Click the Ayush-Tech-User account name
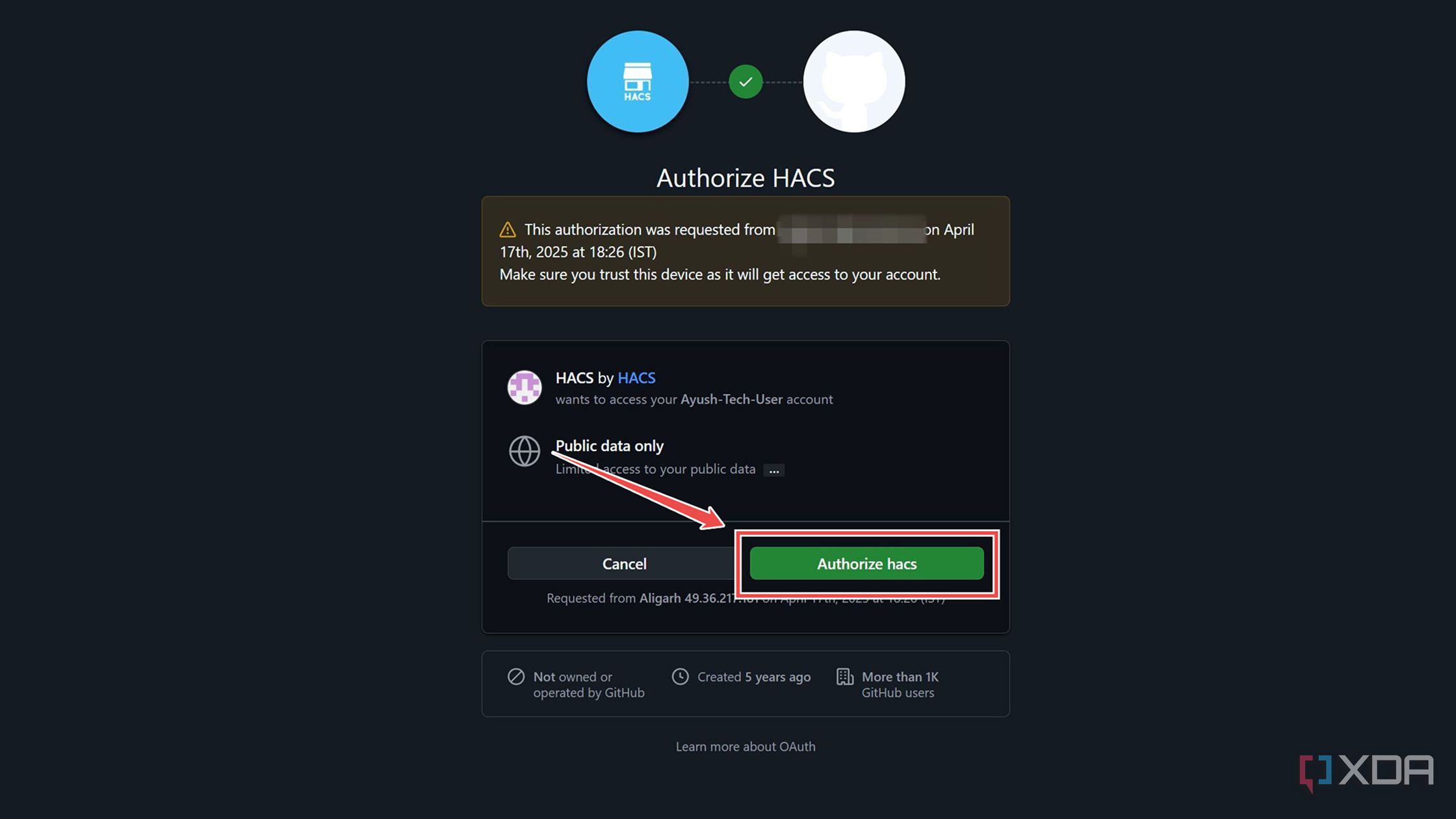 731,399
